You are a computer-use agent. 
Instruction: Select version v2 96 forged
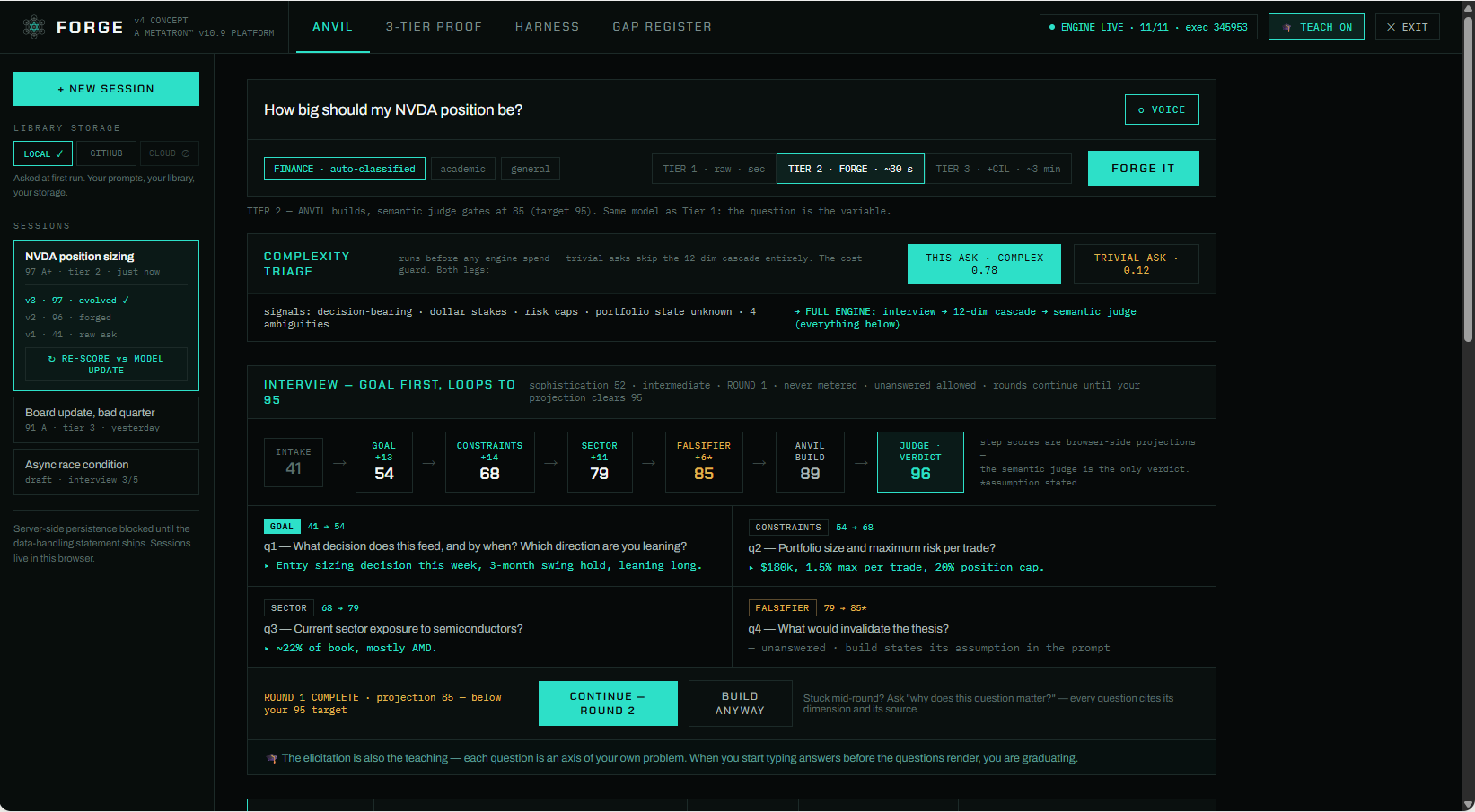68,318
